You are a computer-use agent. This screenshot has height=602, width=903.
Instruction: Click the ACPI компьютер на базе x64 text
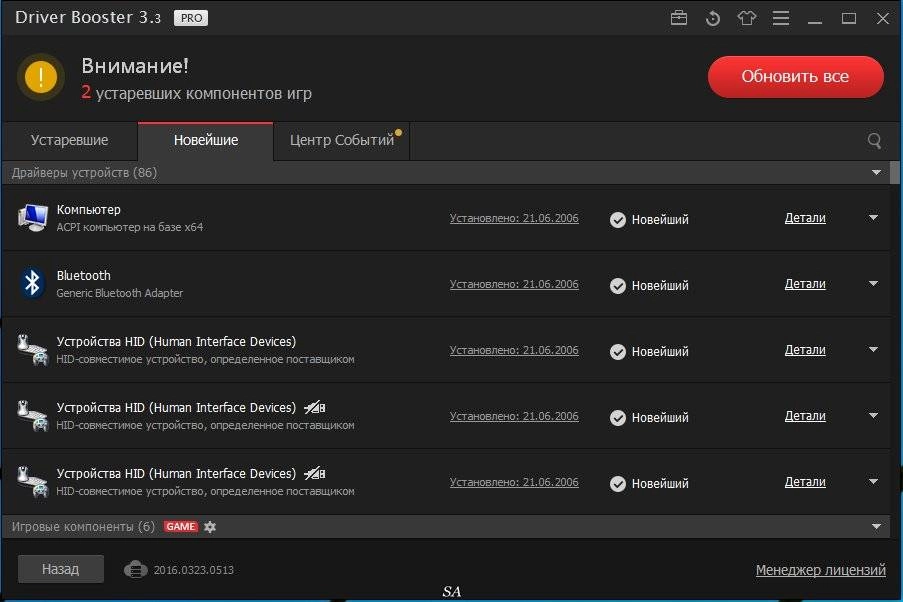130,227
